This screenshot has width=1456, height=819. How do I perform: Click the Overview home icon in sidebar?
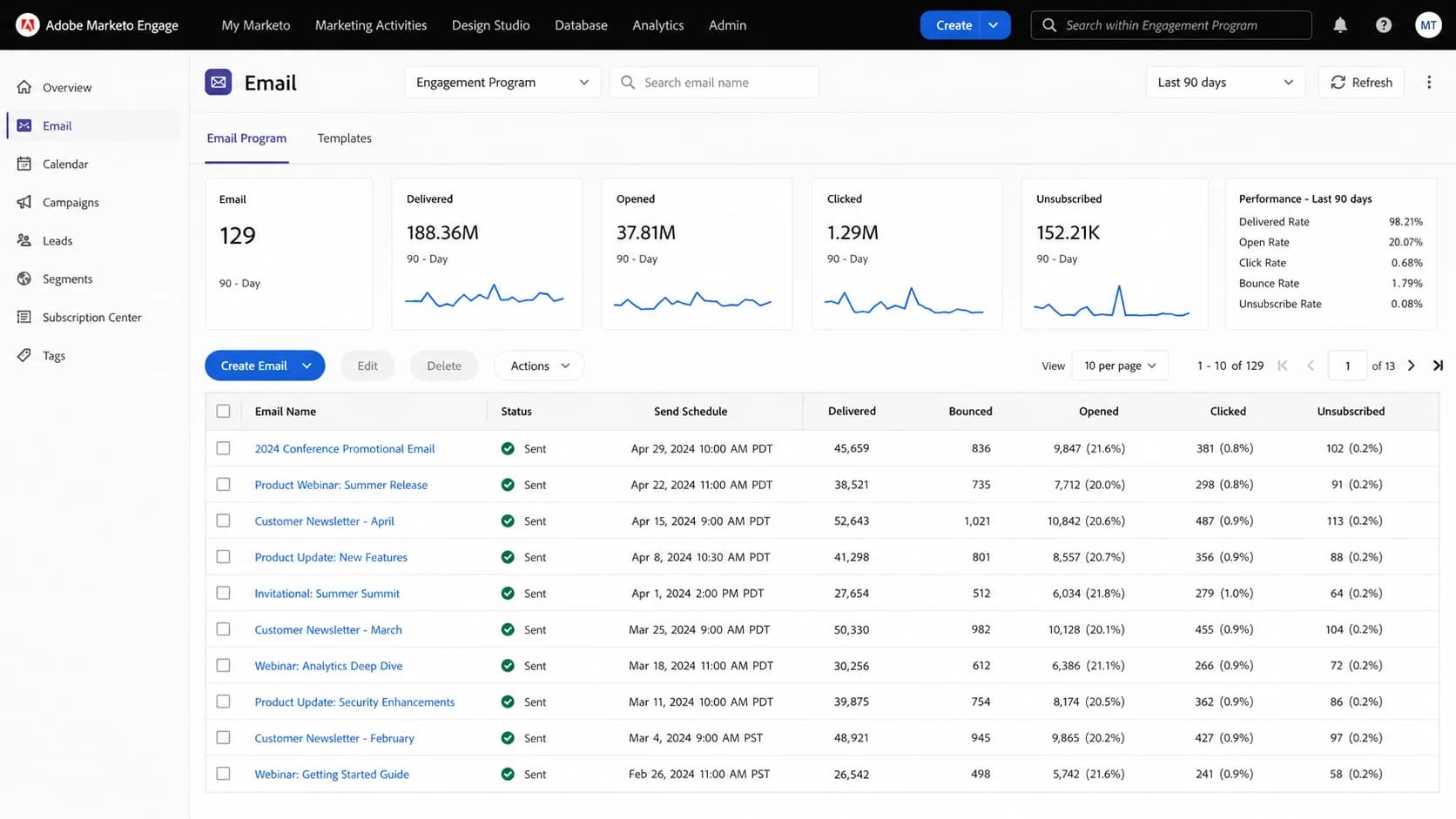tap(24, 87)
